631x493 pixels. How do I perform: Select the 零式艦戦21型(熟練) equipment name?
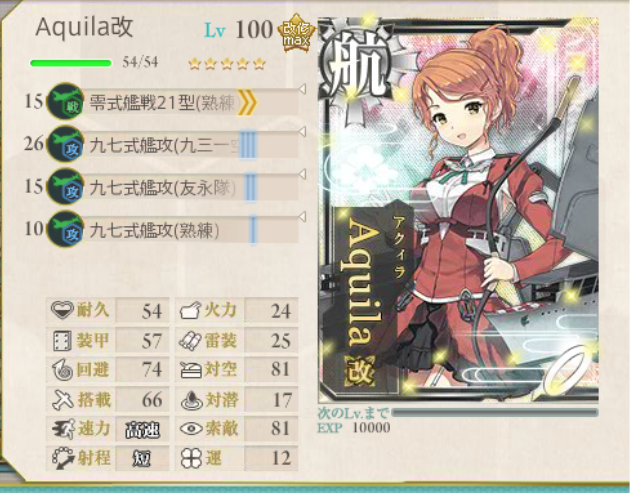[163, 103]
